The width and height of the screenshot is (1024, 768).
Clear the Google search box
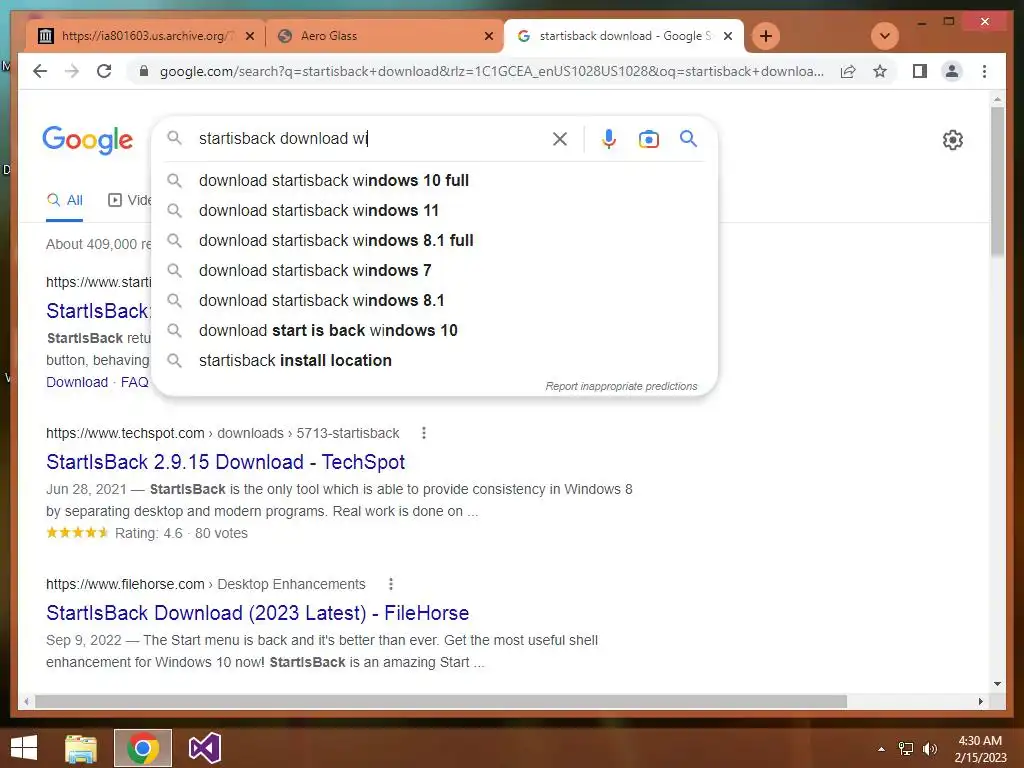click(560, 138)
